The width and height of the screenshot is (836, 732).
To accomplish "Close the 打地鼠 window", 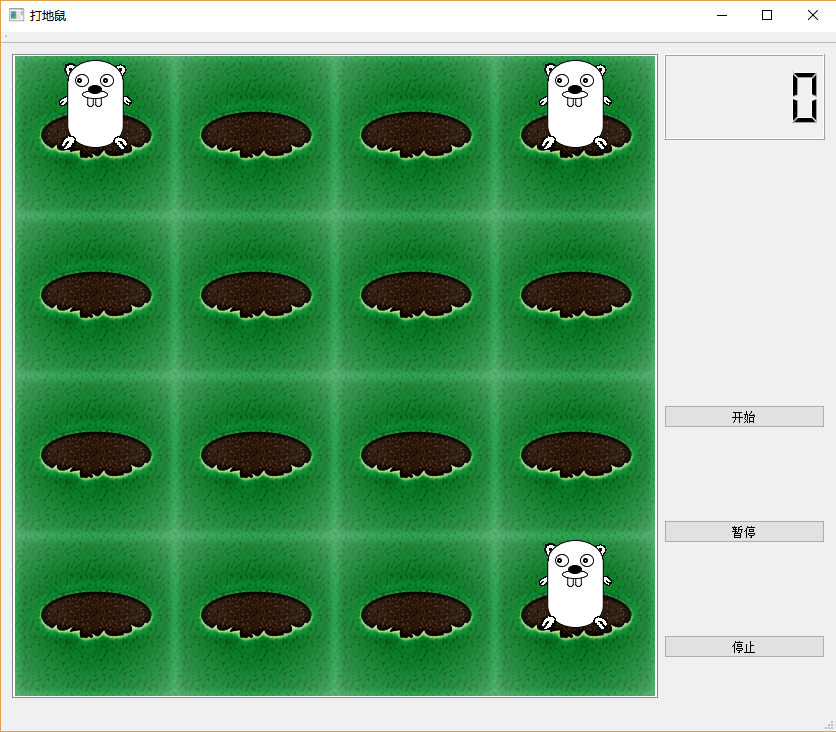I will click(x=813, y=15).
